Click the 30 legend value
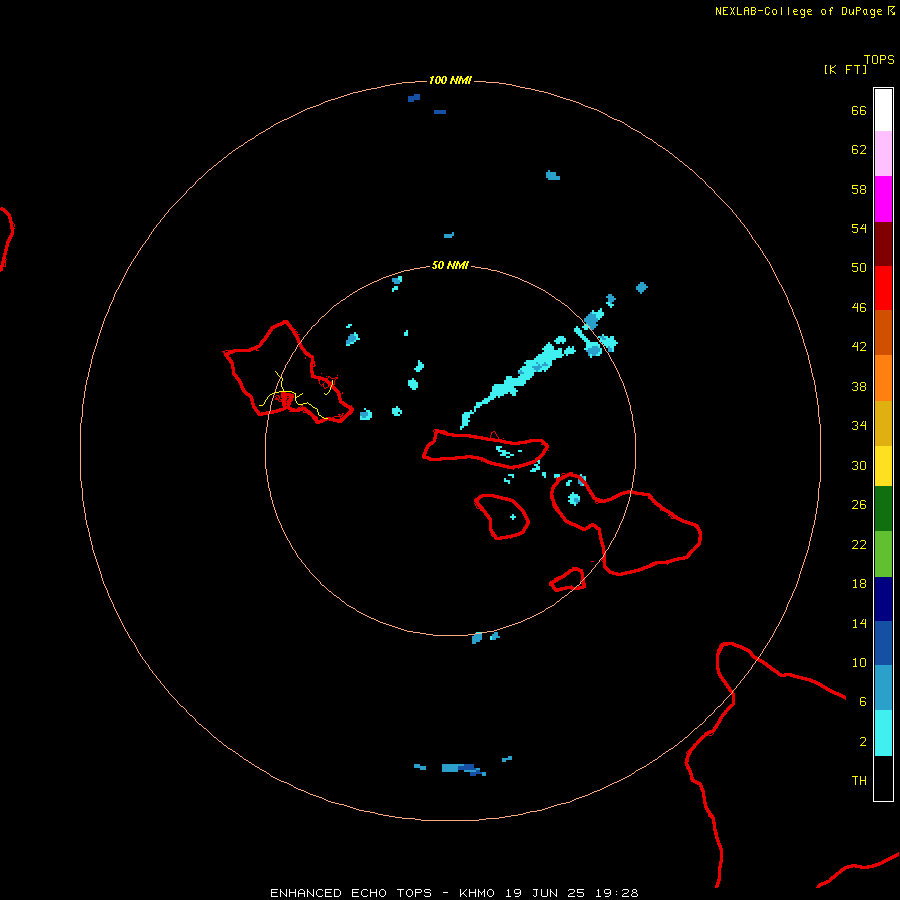This screenshot has width=900, height=900. coord(859,465)
